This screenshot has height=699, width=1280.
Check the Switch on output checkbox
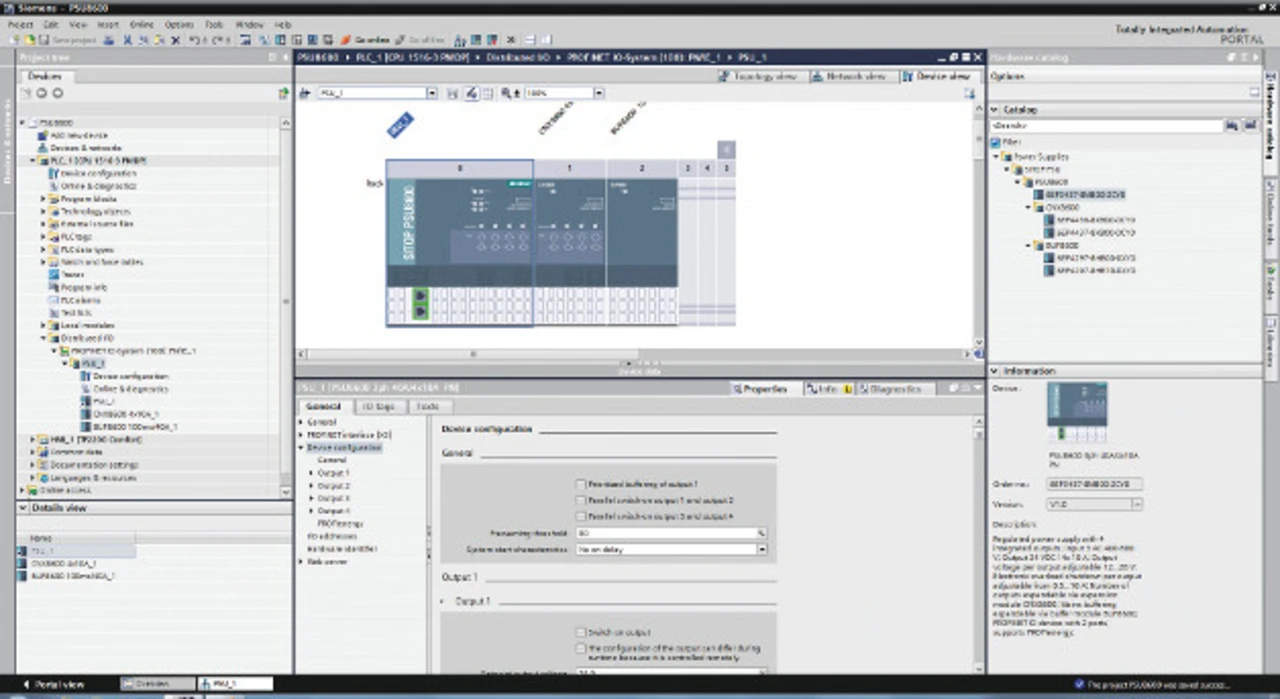[x=581, y=632]
